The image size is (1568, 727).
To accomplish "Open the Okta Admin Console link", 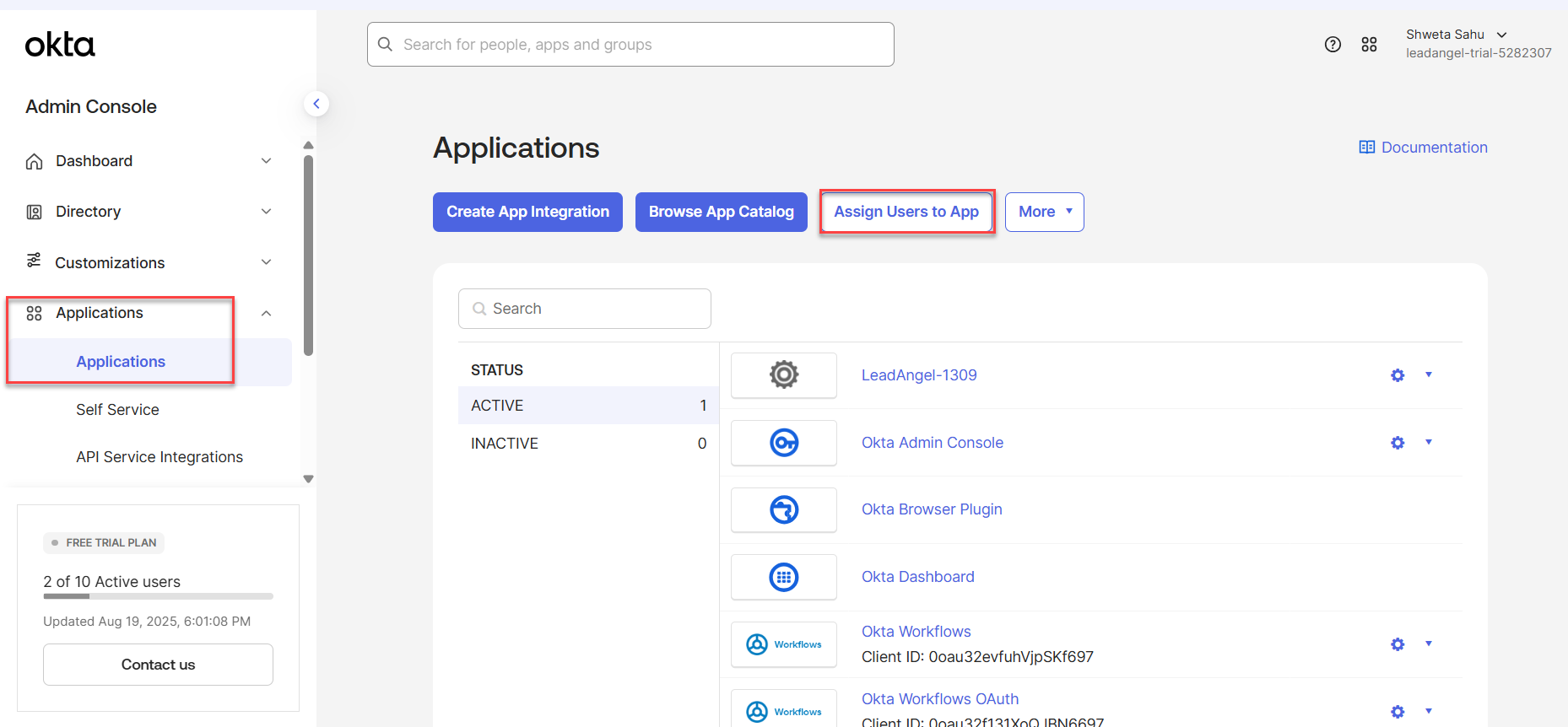I will [933, 443].
